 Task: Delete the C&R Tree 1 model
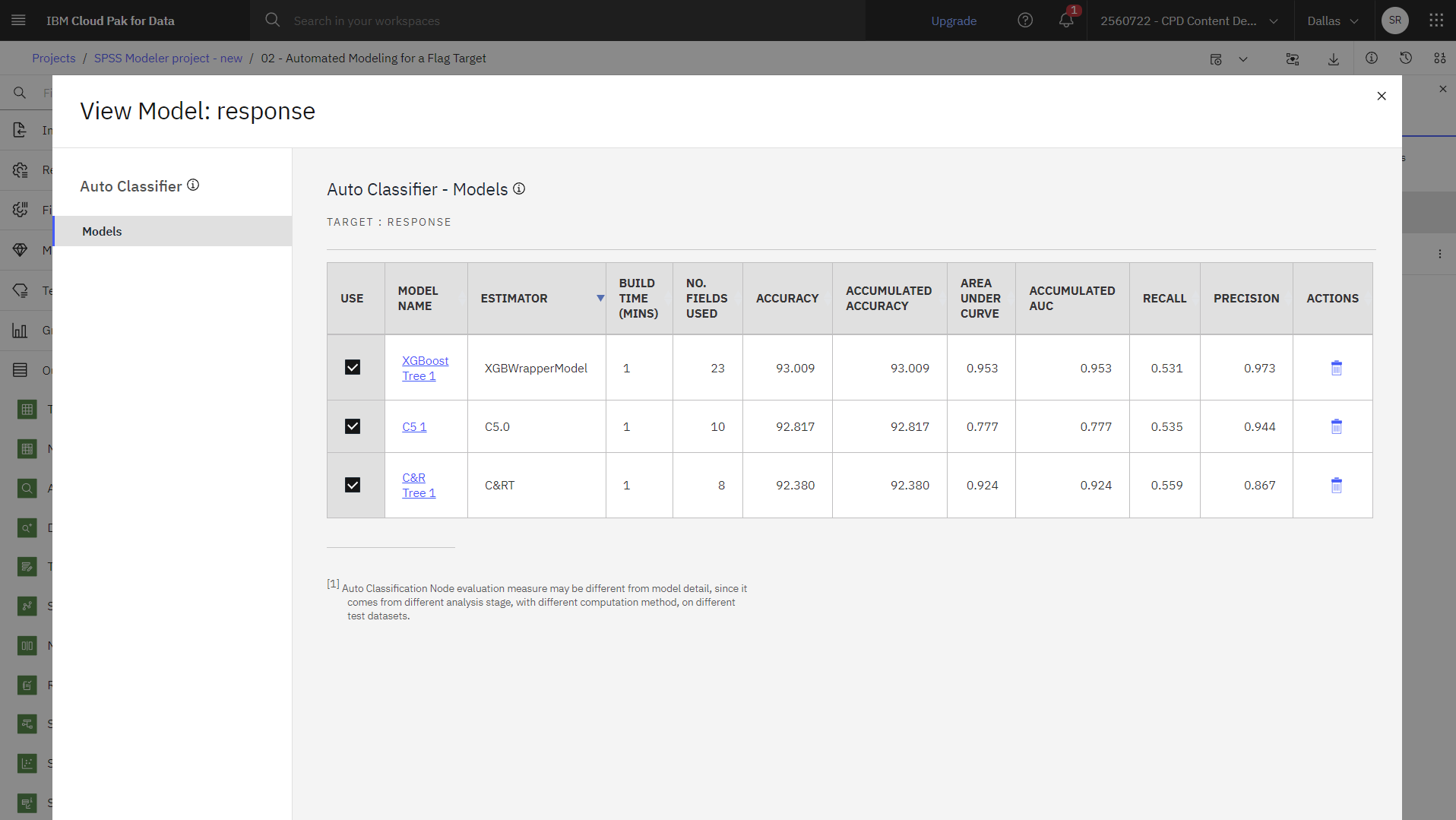pos(1337,485)
